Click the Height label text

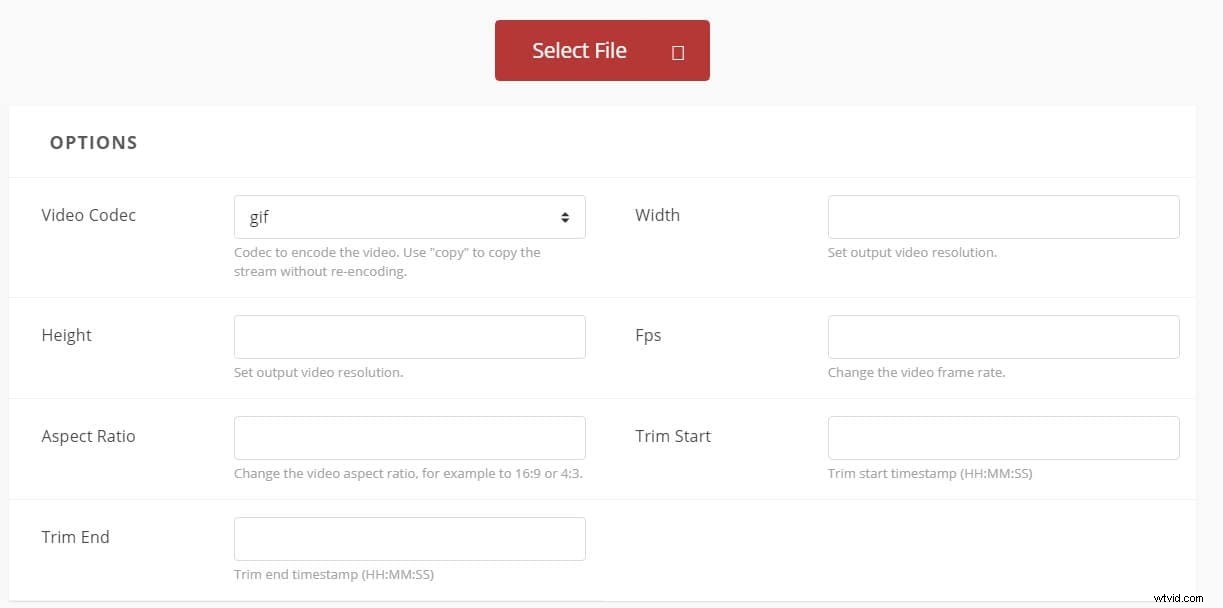[x=66, y=335]
